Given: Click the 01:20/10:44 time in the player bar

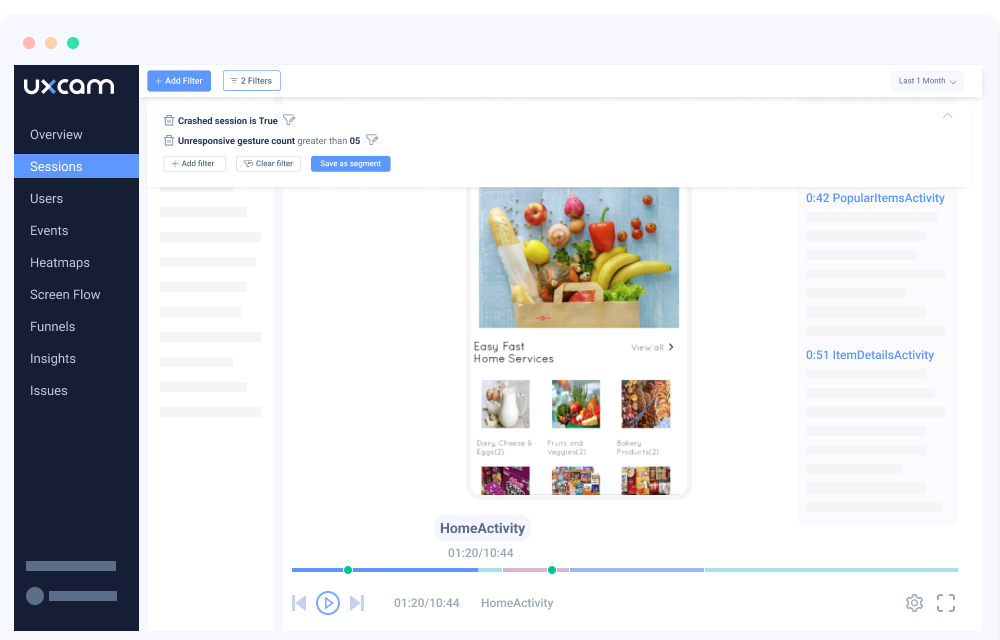Looking at the screenshot, I should pos(427,603).
